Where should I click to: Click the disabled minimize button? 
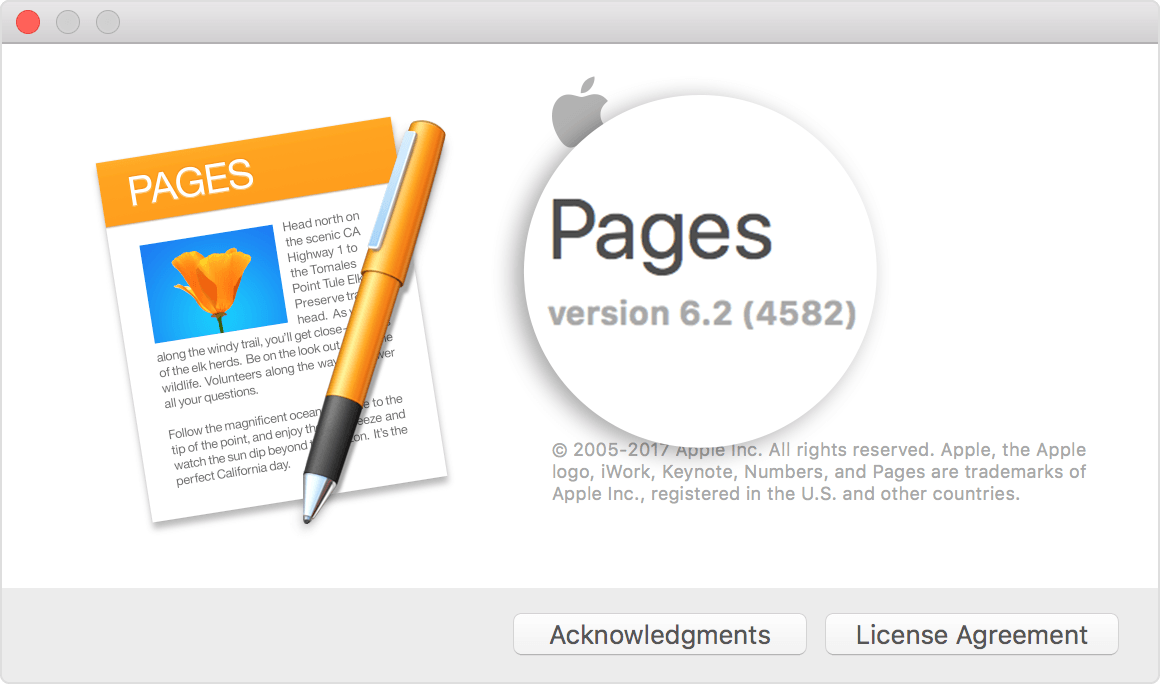[68, 22]
